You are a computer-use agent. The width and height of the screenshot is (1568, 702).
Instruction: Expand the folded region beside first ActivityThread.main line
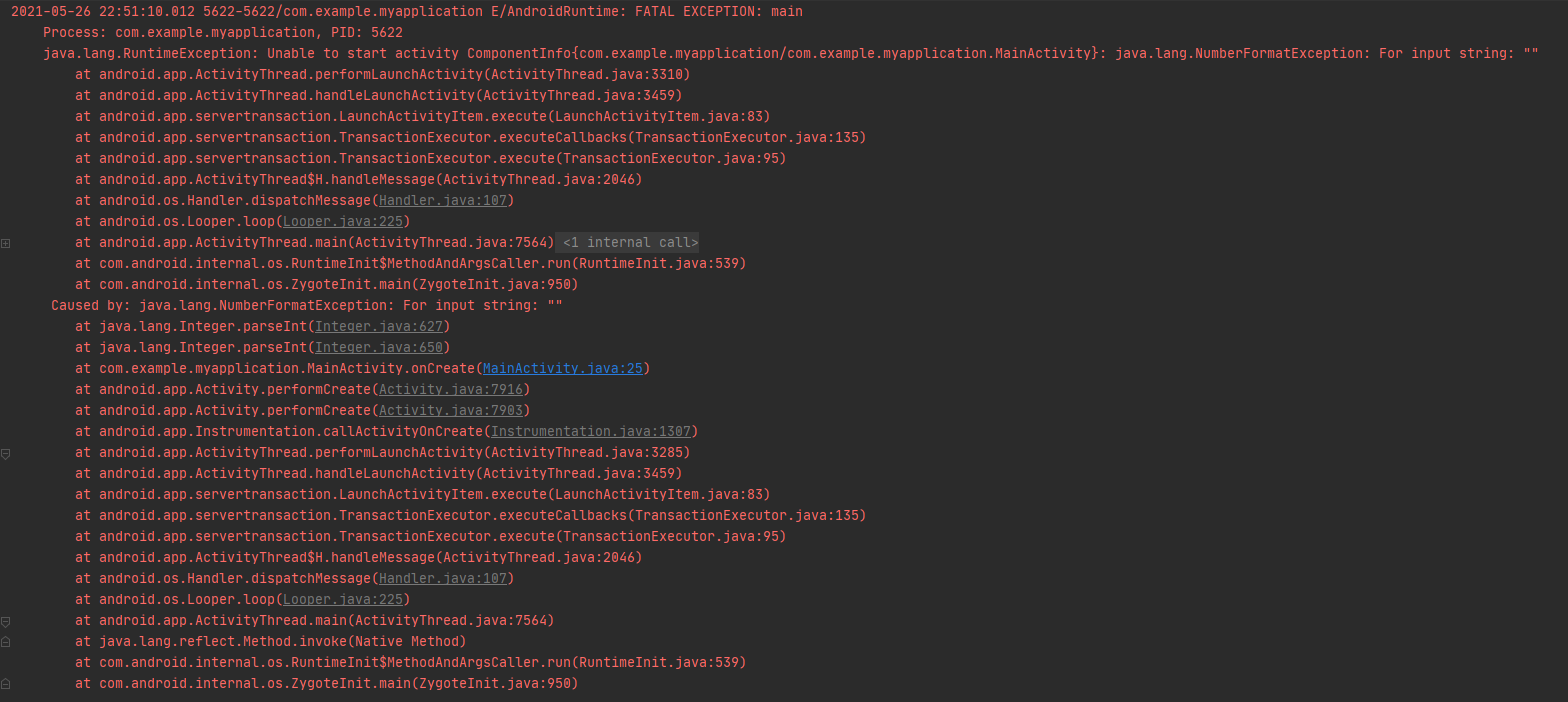pyautogui.click(x=6, y=243)
